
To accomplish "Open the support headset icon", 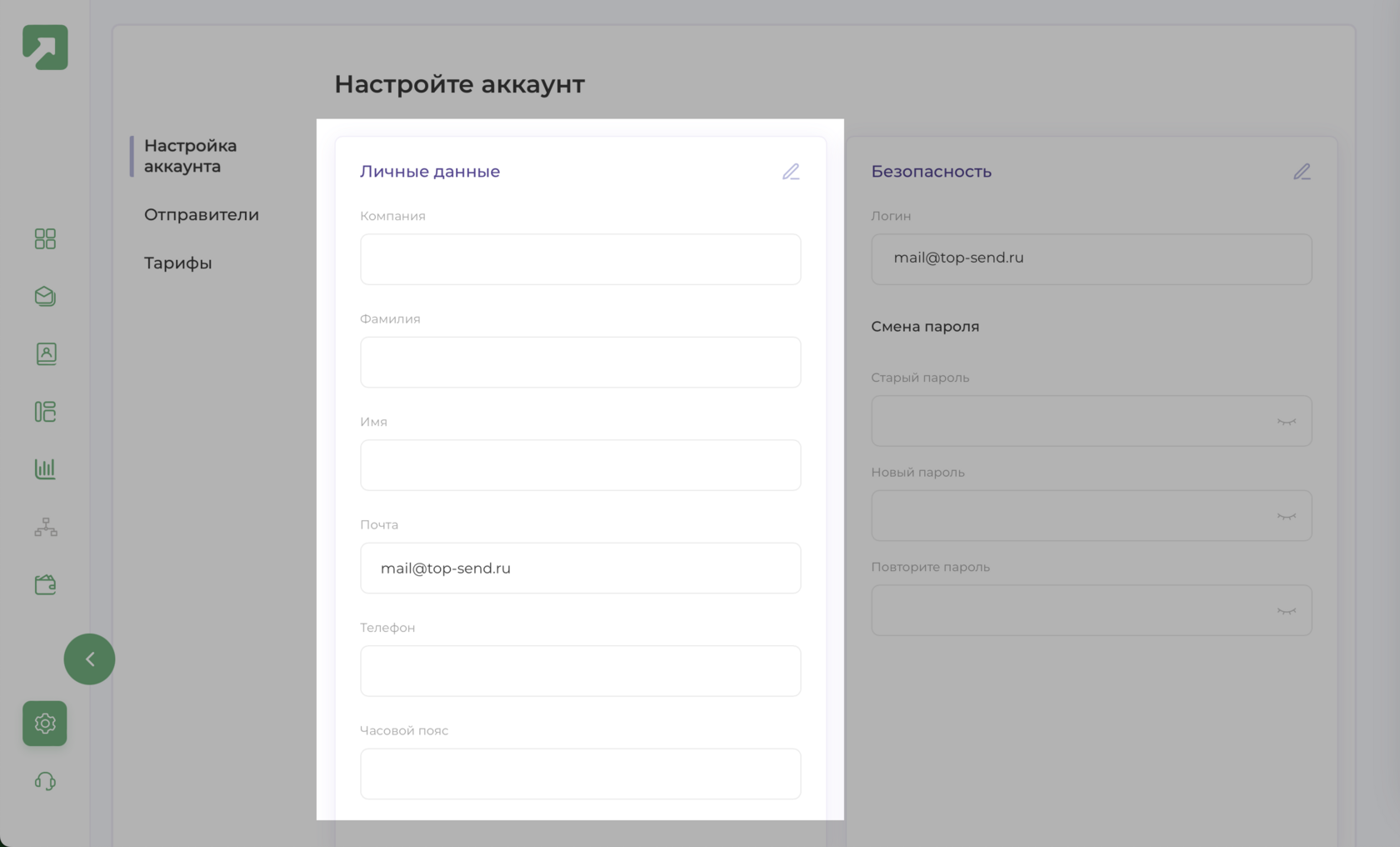I will click(45, 781).
